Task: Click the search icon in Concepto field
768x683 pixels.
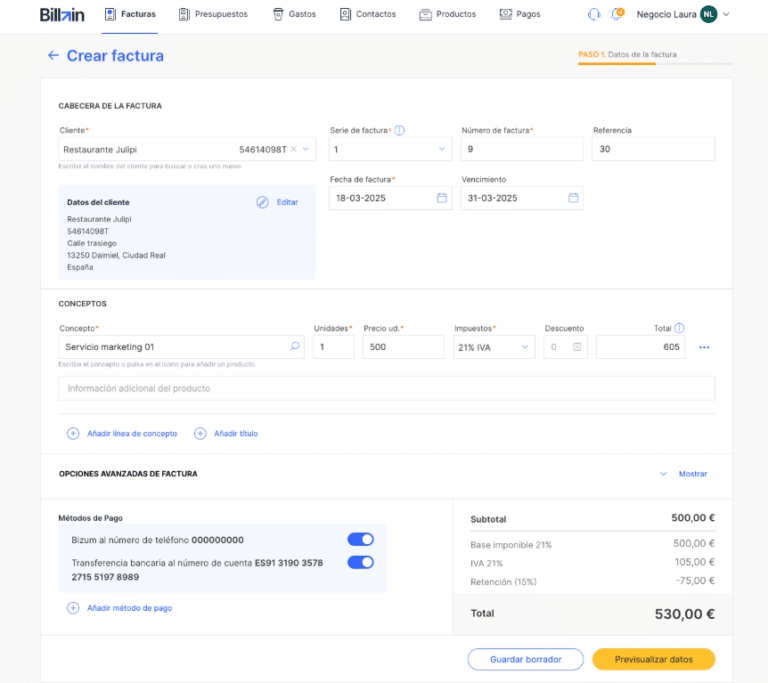Action: pyautogui.click(x=295, y=347)
